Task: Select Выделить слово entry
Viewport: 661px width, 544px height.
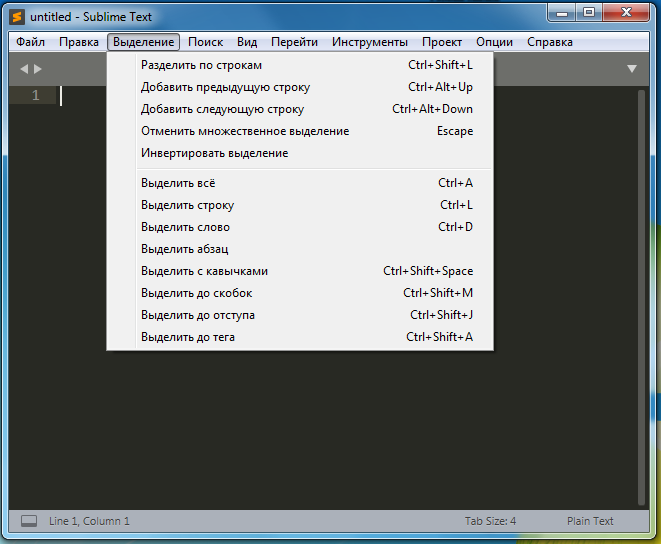Action: pyautogui.click(x=300, y=227)
